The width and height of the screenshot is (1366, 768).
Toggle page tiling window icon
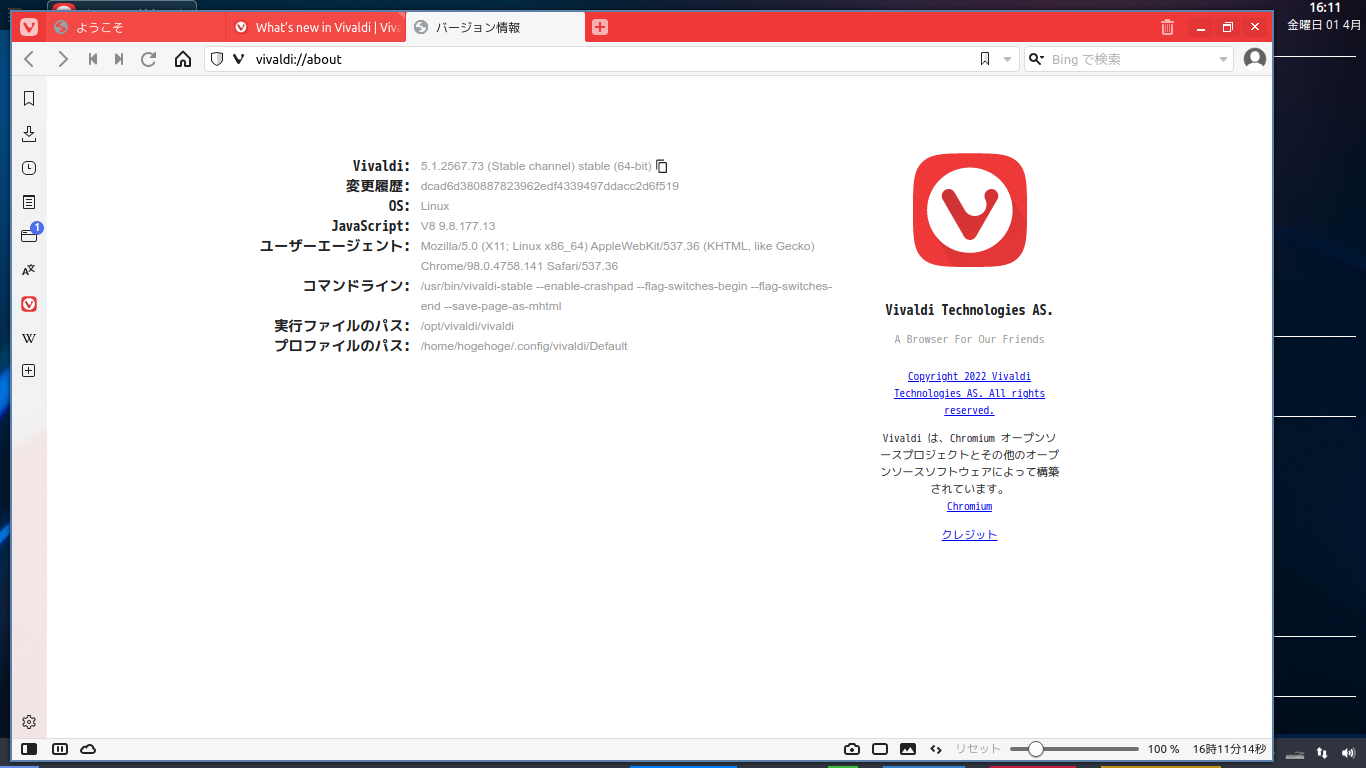pyautogui.click(x=880, y=749)
